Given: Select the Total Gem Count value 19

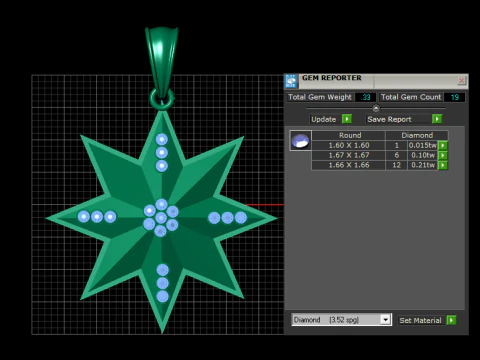Looking at the screenshot, I should (x=455, y=97).
